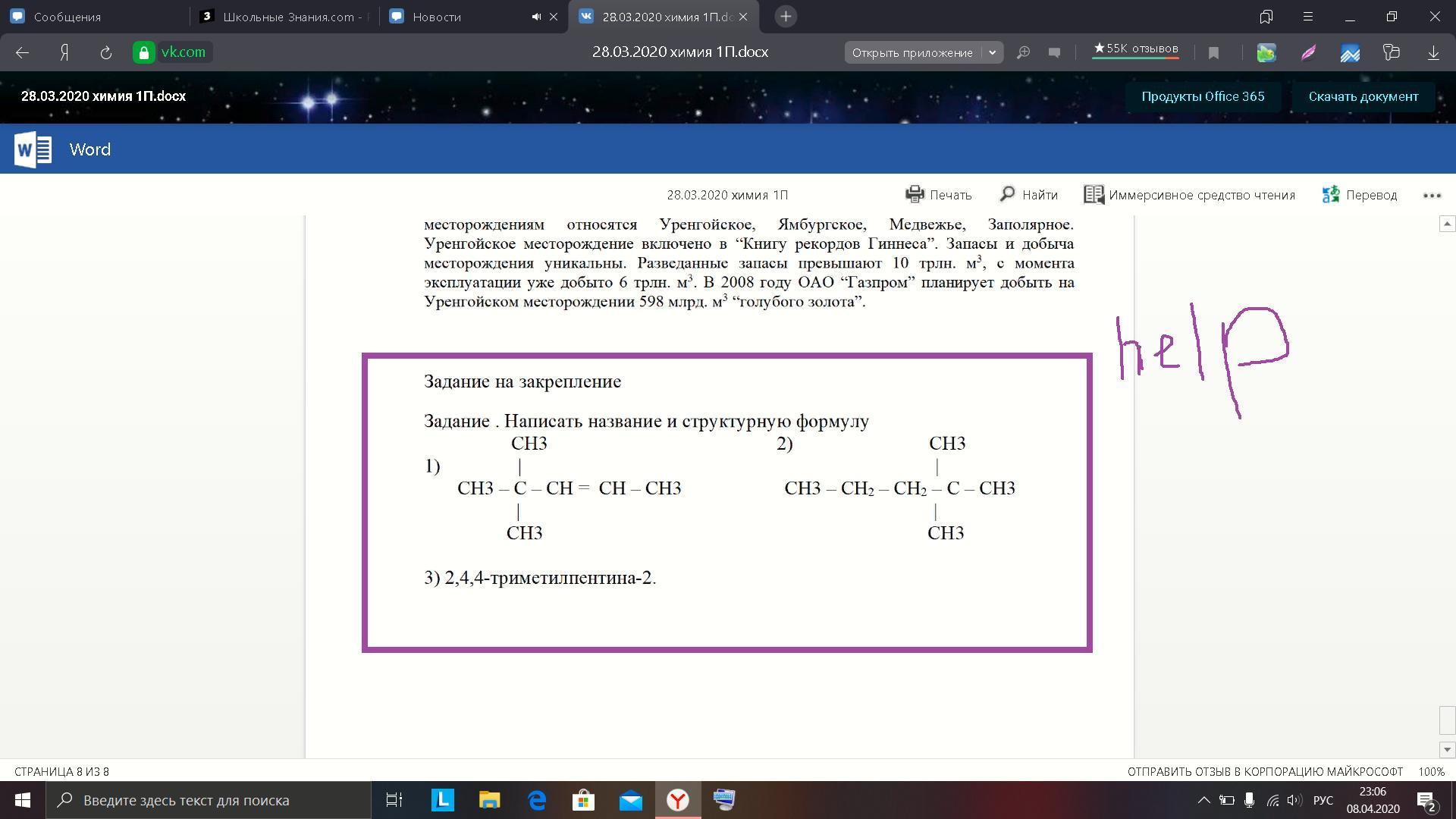Click the Word logo icon
The height and width of the screenshot is (819, 1456).
tap(33, 149)
